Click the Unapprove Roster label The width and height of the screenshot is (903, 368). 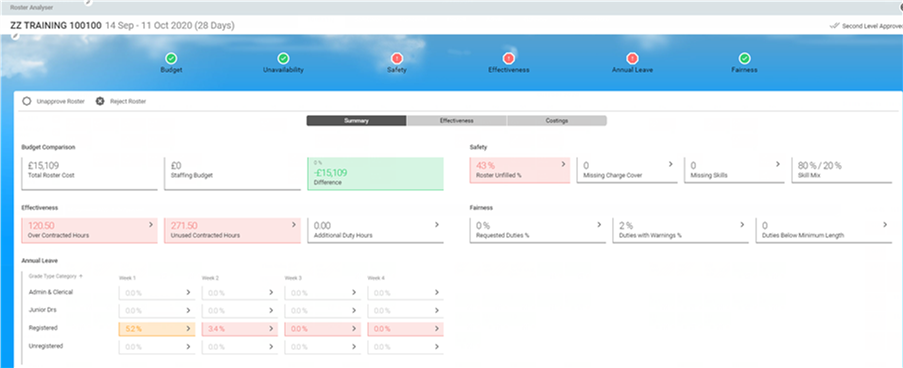pos(60,101)
